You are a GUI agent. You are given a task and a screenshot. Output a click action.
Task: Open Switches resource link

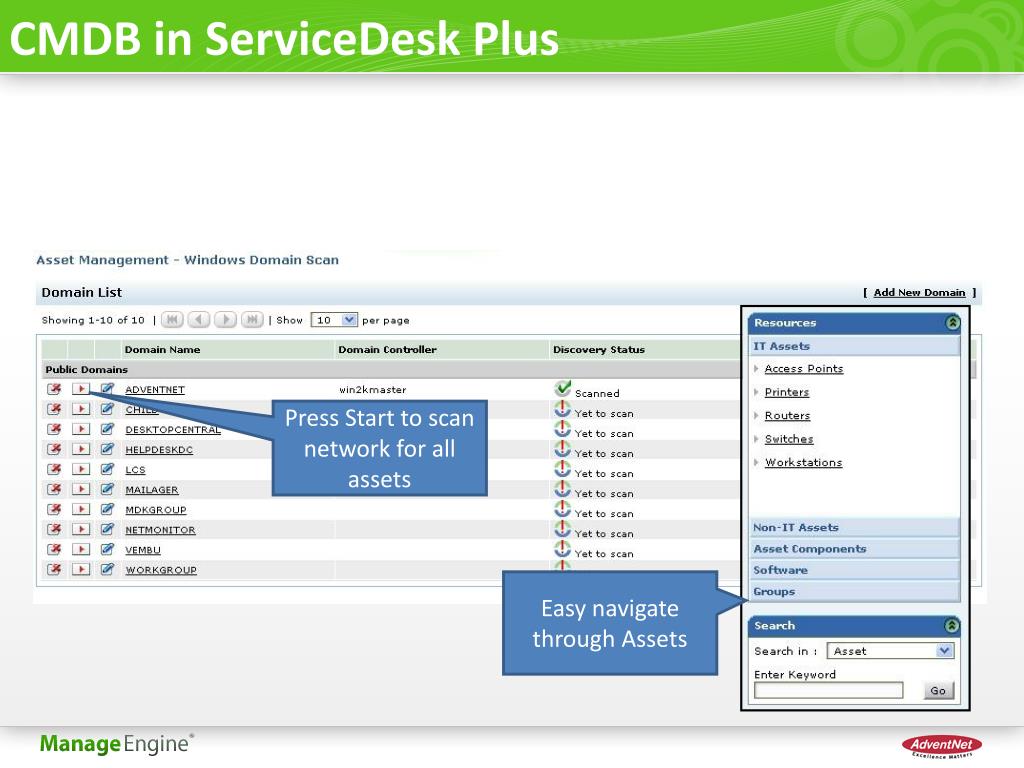pyautogui.click(x=789, y=440)
